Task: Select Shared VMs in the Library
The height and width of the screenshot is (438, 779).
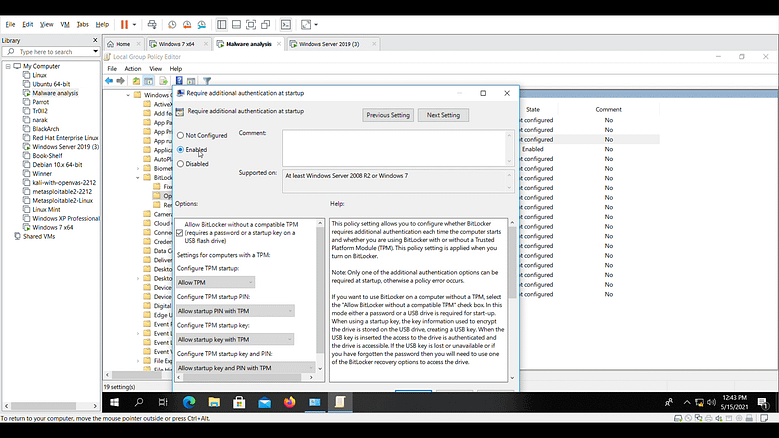Action: point(39,236)
